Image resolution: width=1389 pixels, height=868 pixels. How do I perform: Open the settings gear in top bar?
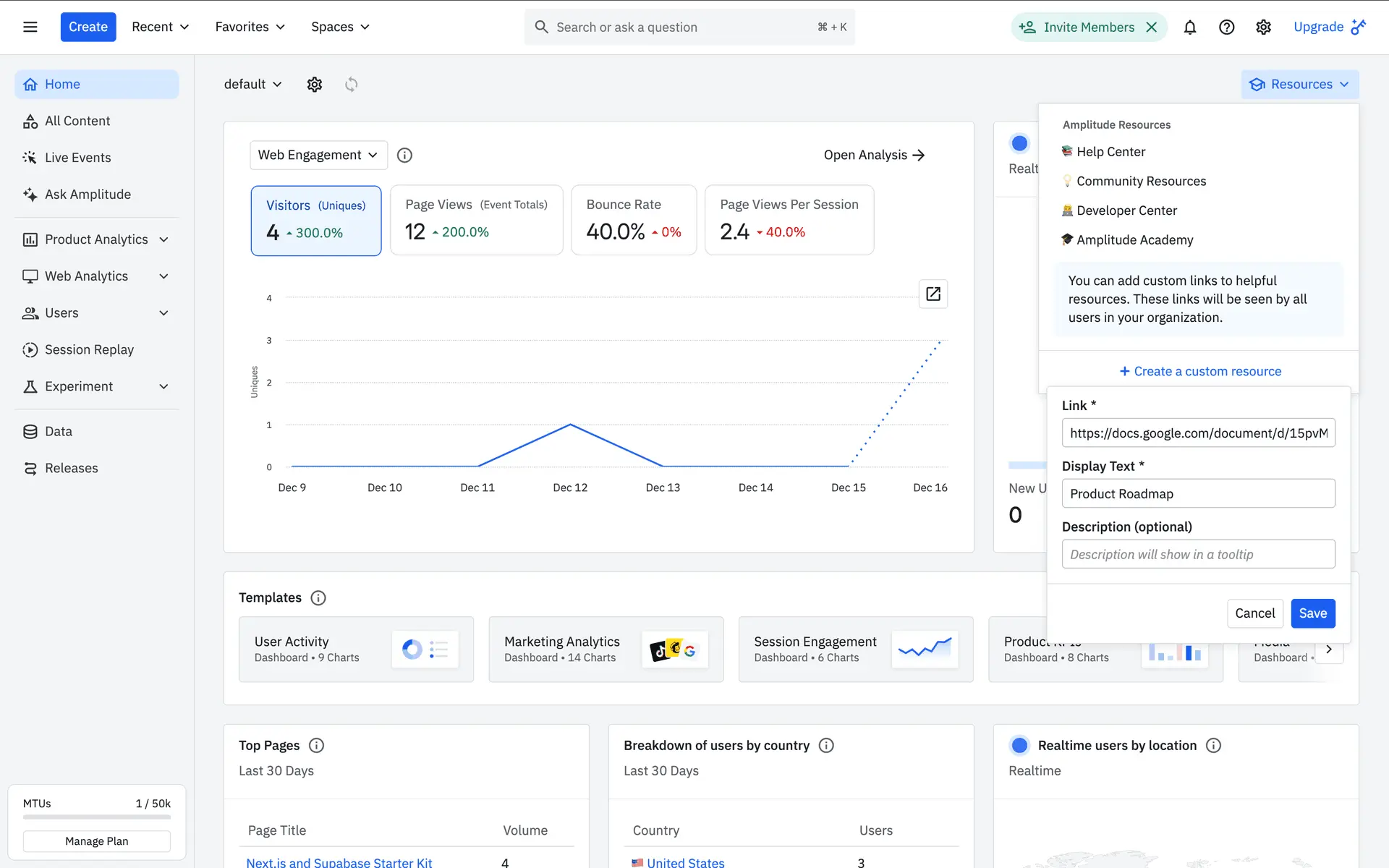coord(1263,27)
